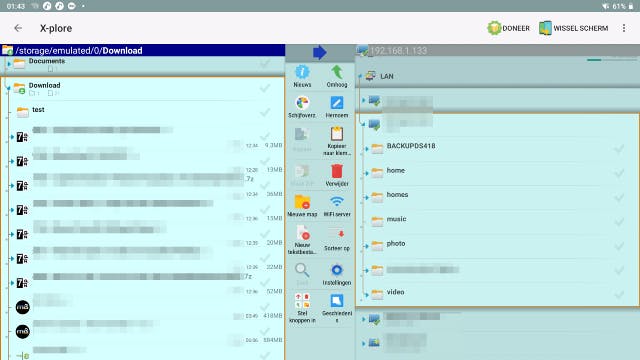Tap the 'X-plore' app title
Screen dimensions: 640x360
(56, 28)
